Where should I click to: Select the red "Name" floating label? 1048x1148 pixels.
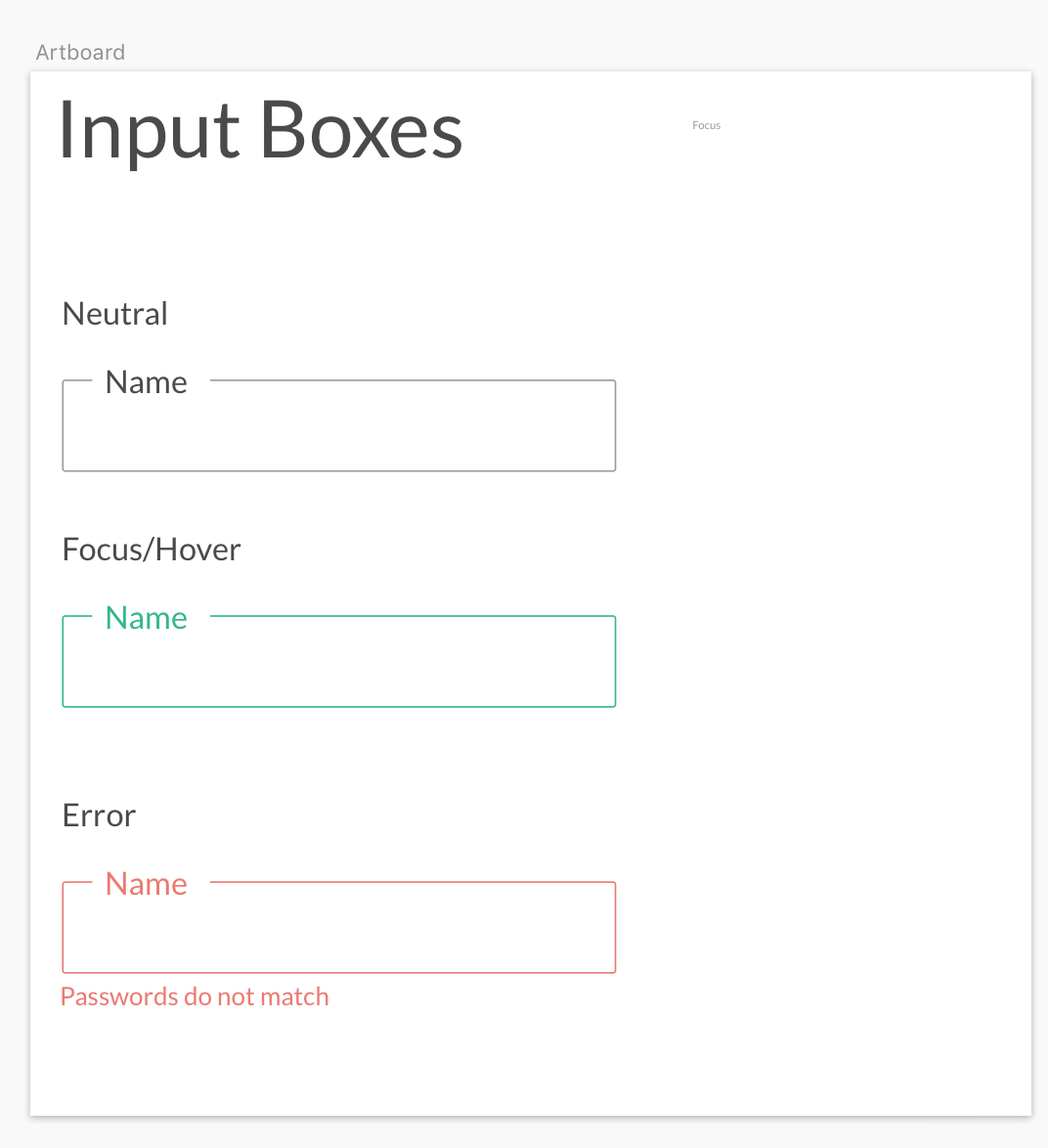[146, 884]
